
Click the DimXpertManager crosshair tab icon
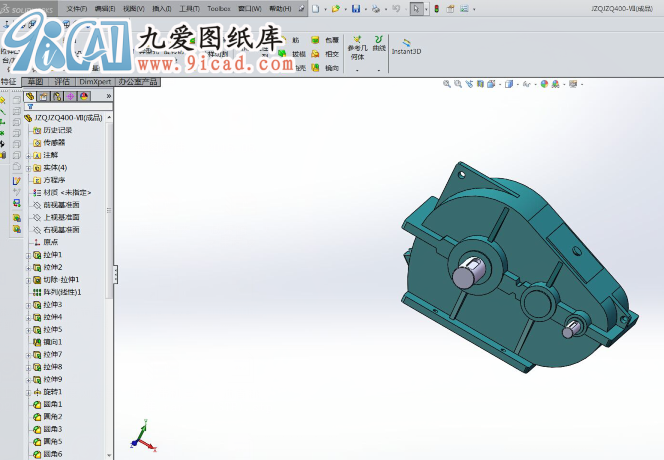coord(70,96)
